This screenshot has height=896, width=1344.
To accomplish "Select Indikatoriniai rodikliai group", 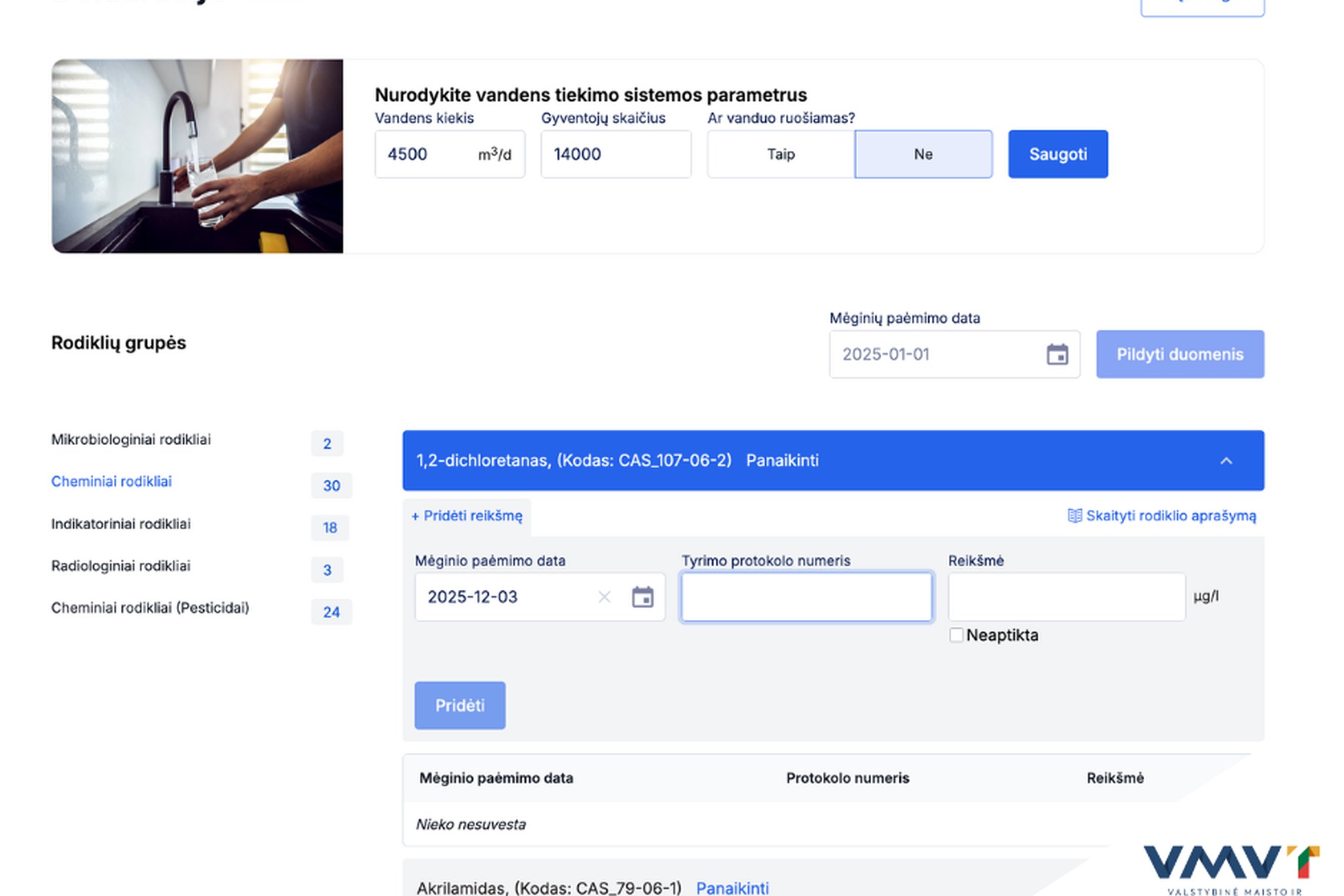I will tap(121, 523).
